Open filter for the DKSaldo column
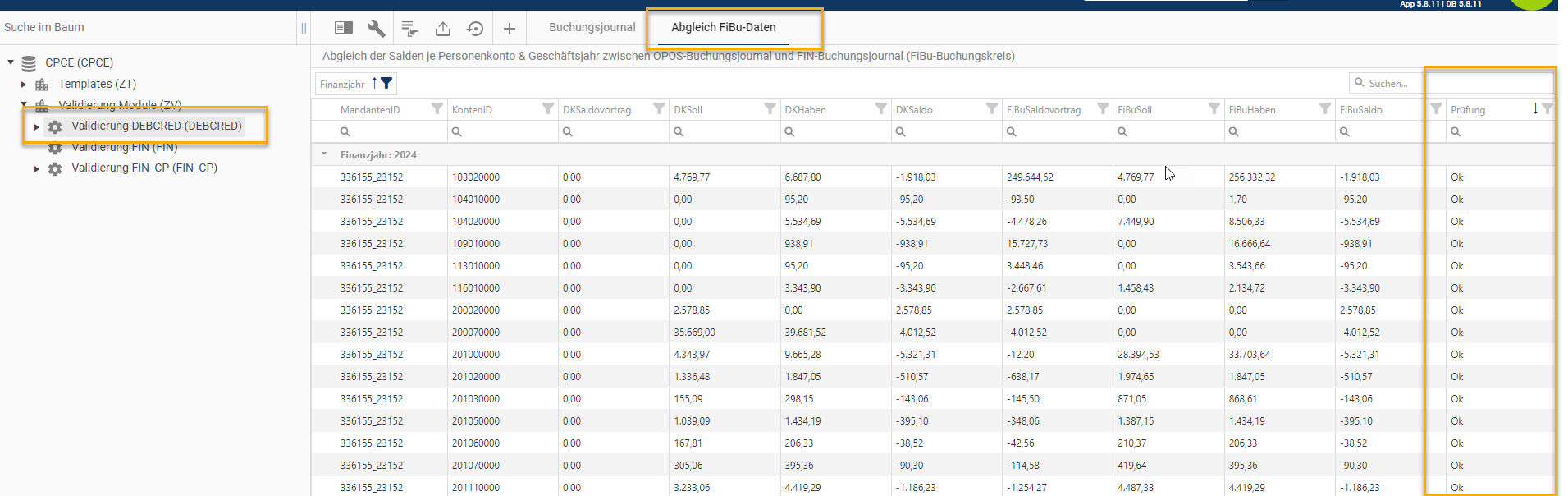The width and height of the screenshot is (1568, 496). 991,108
